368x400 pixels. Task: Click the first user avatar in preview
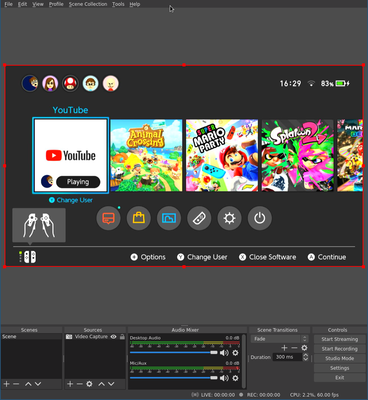(30, 83)
